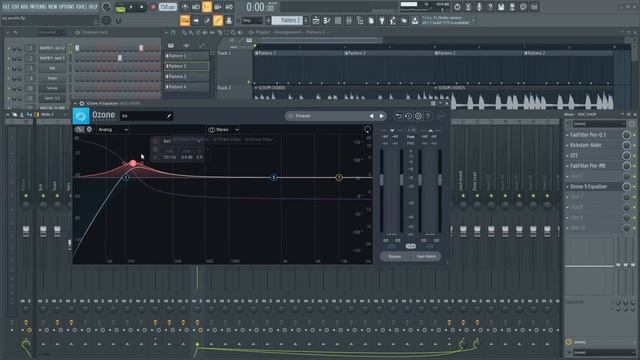The width and height of the screenshot is (640, 360).
Task: Click the tempo display showing 150
Action: click(x=167, y=7)
